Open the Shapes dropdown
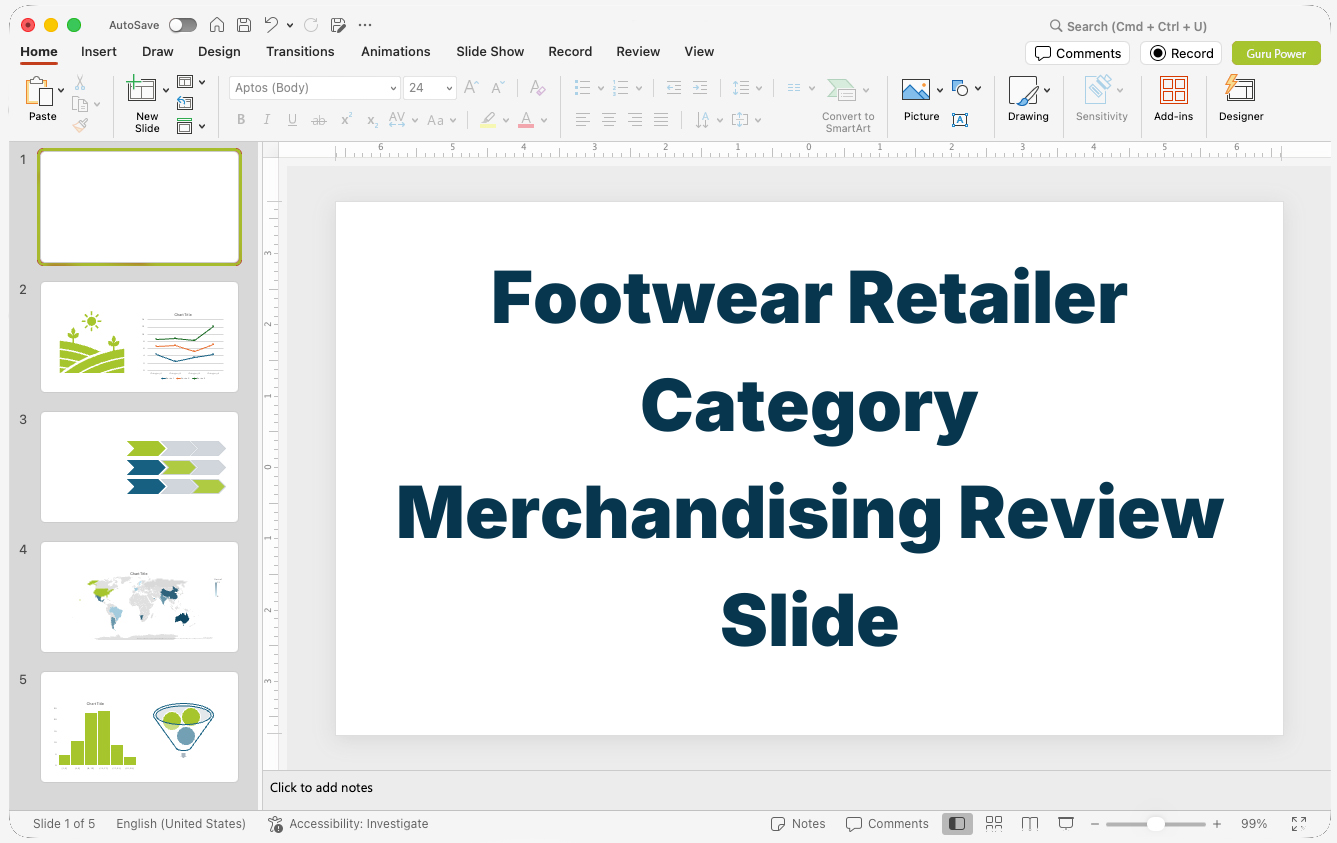This screenshot has width=1337, height=843. click(x=966, y=89)
